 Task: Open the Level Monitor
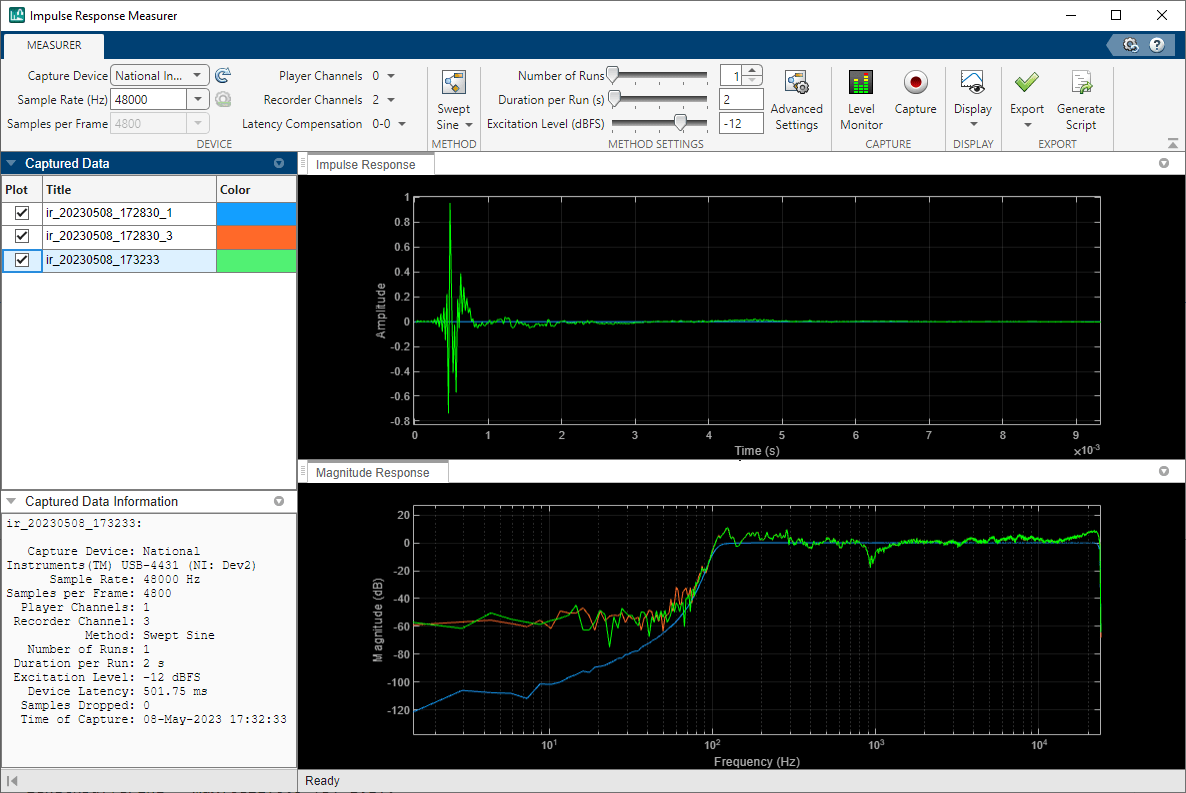[x=860, y=97]
